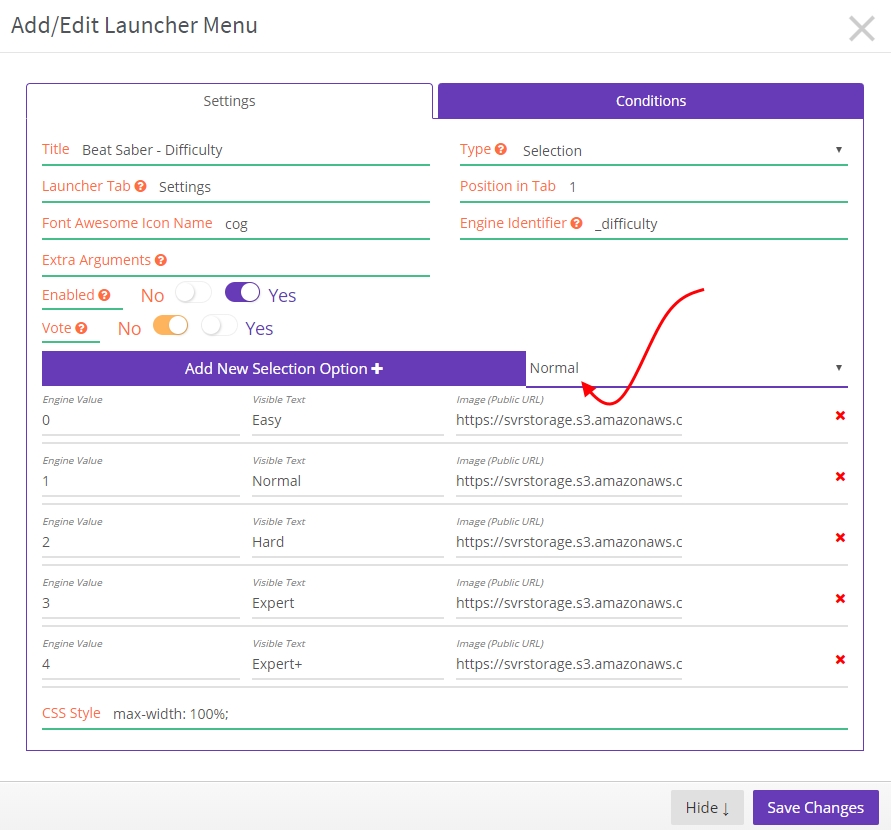
Task: Edit Image URL field in Expert+ row
Action: (x=569, y=664)
